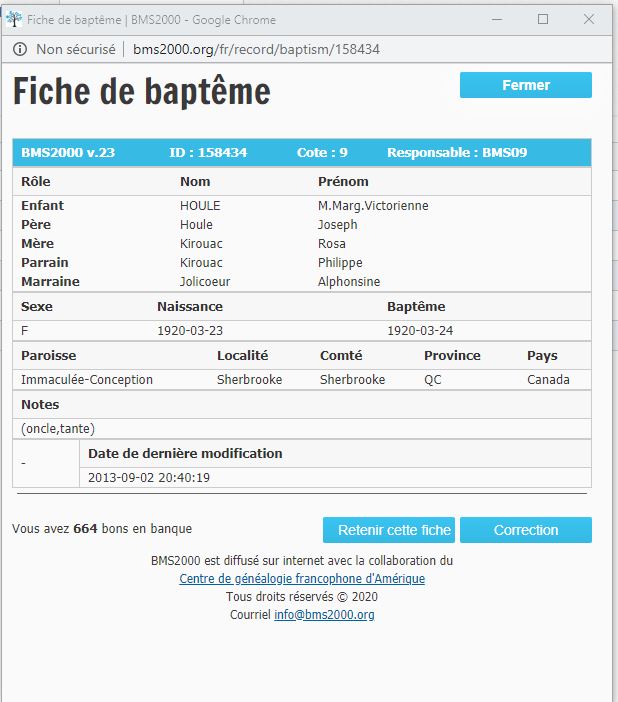Click godmother's first name Alphonsine
The height and width of the screenshot is (702, 618).
point(349,282)
